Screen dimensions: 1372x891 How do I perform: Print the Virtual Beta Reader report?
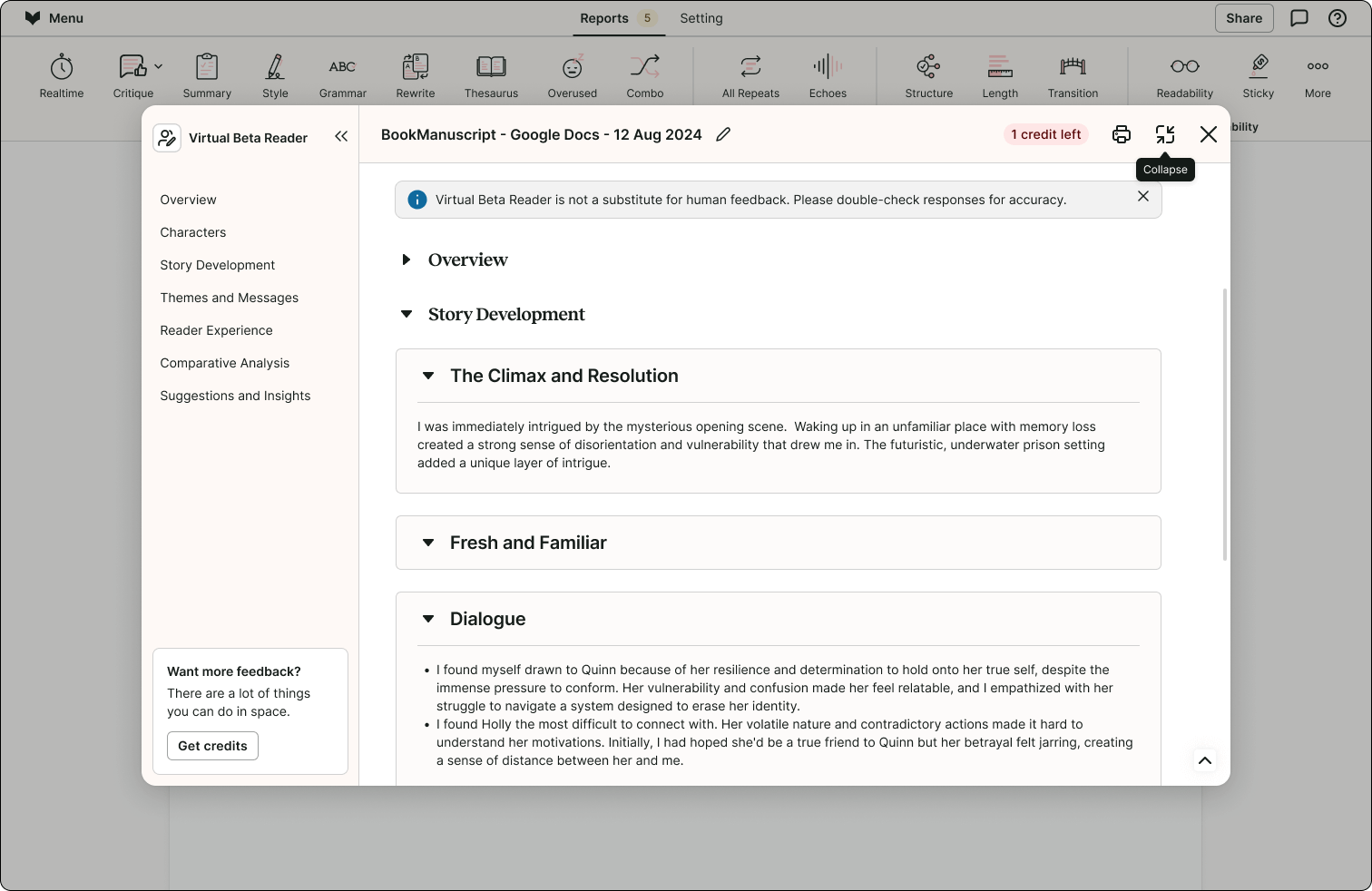coord(1122,133)
